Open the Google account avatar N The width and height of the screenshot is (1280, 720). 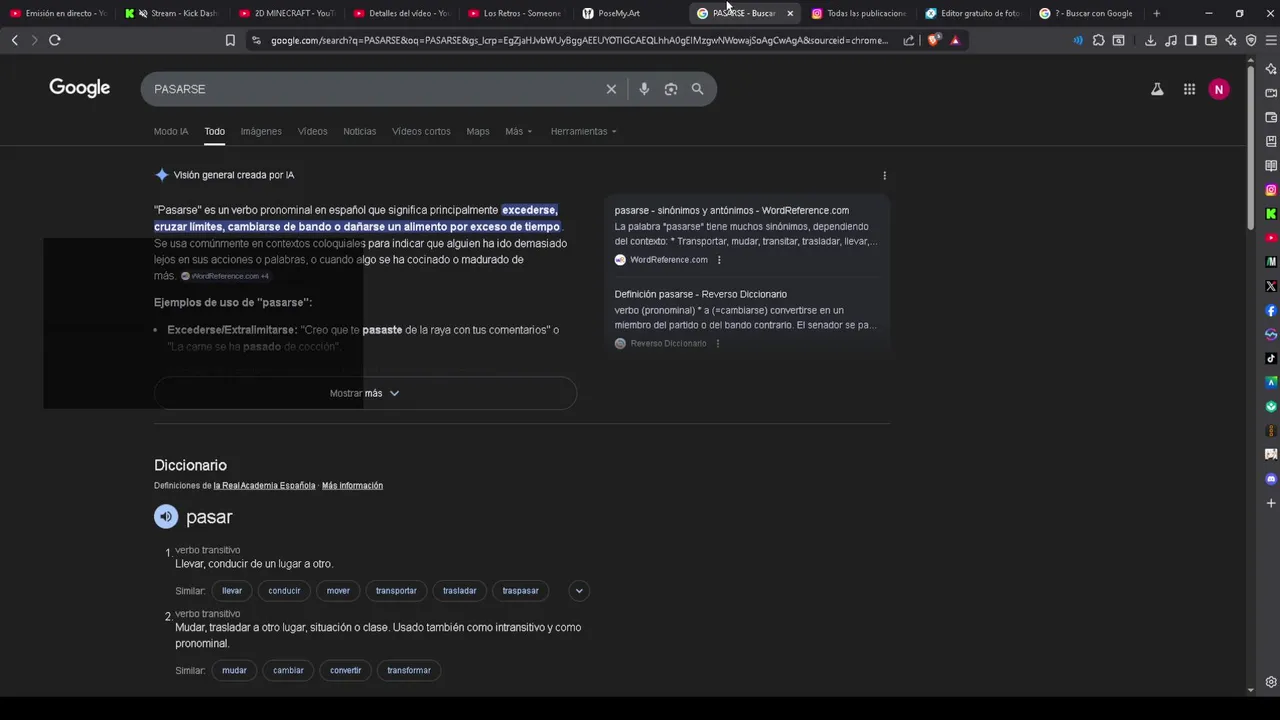tap(1218, 89)
